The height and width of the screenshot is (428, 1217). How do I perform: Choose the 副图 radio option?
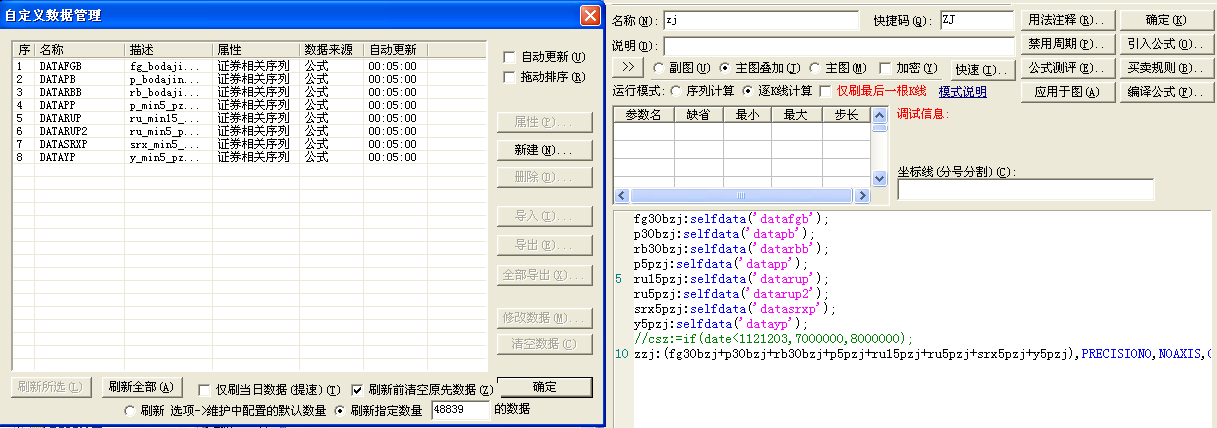(x=659, y=68)
